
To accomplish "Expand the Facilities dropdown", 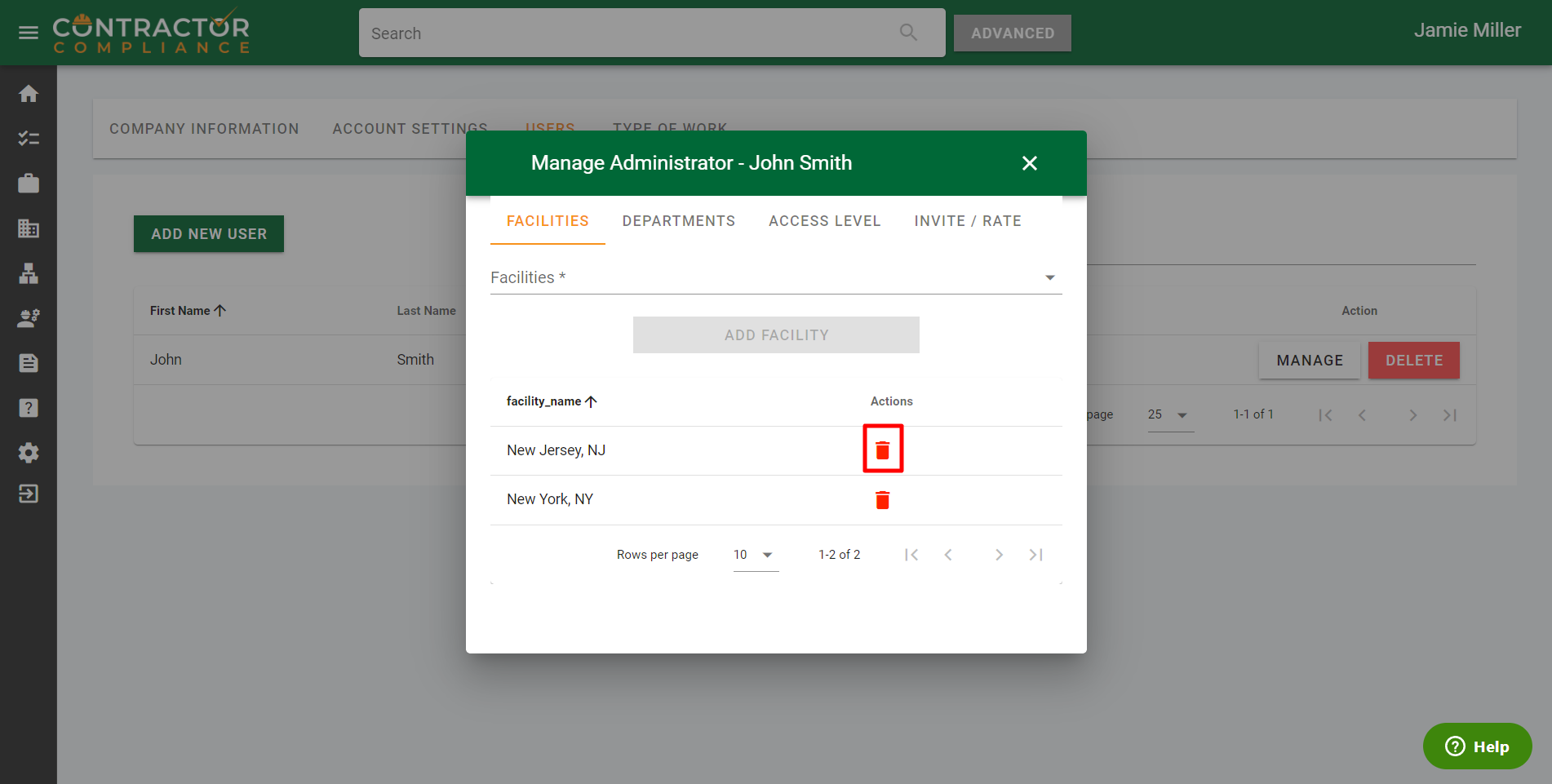I will click(1049, 278).
